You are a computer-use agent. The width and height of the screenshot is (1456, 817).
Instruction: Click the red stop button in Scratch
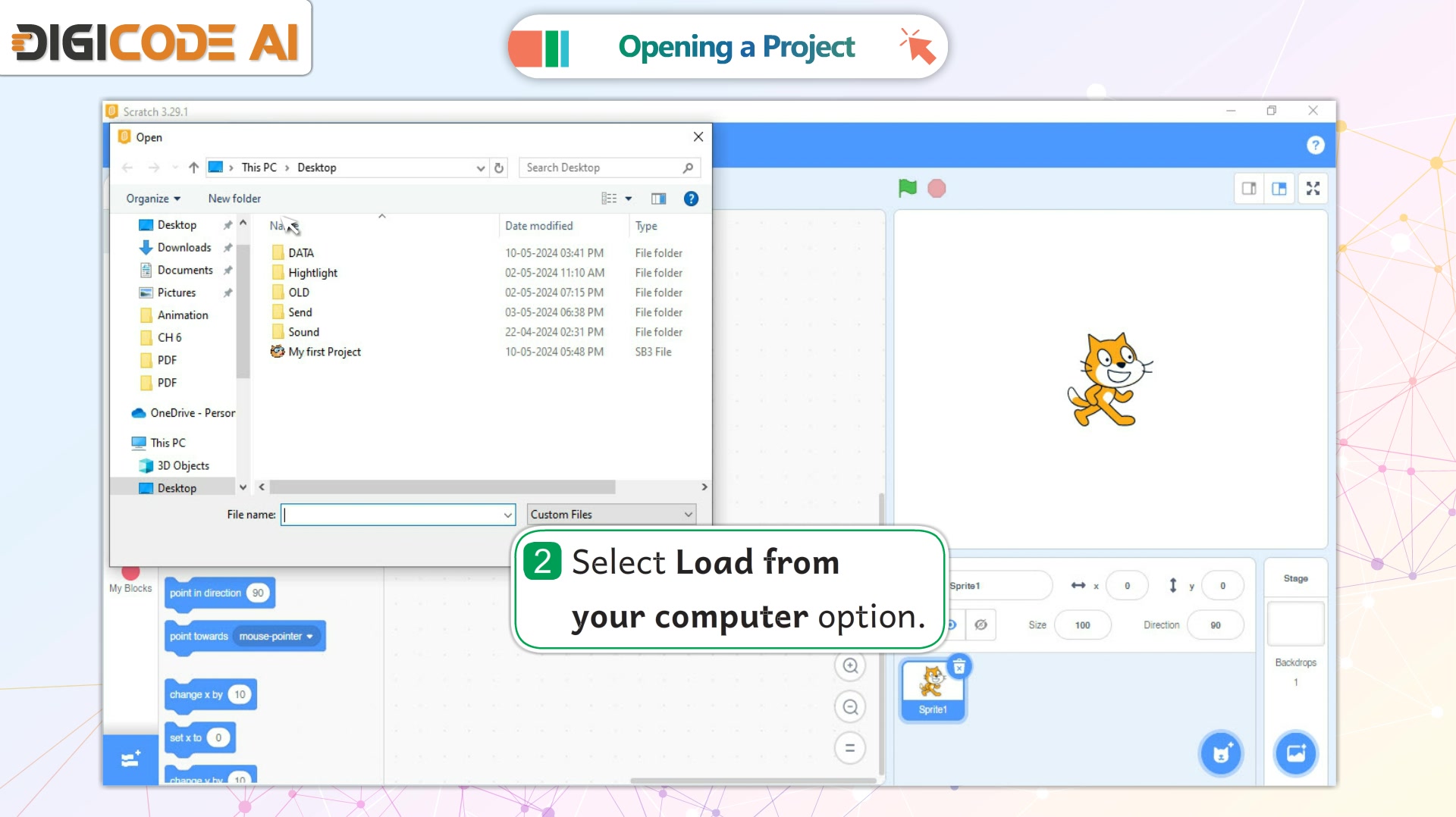click(937, 188)
